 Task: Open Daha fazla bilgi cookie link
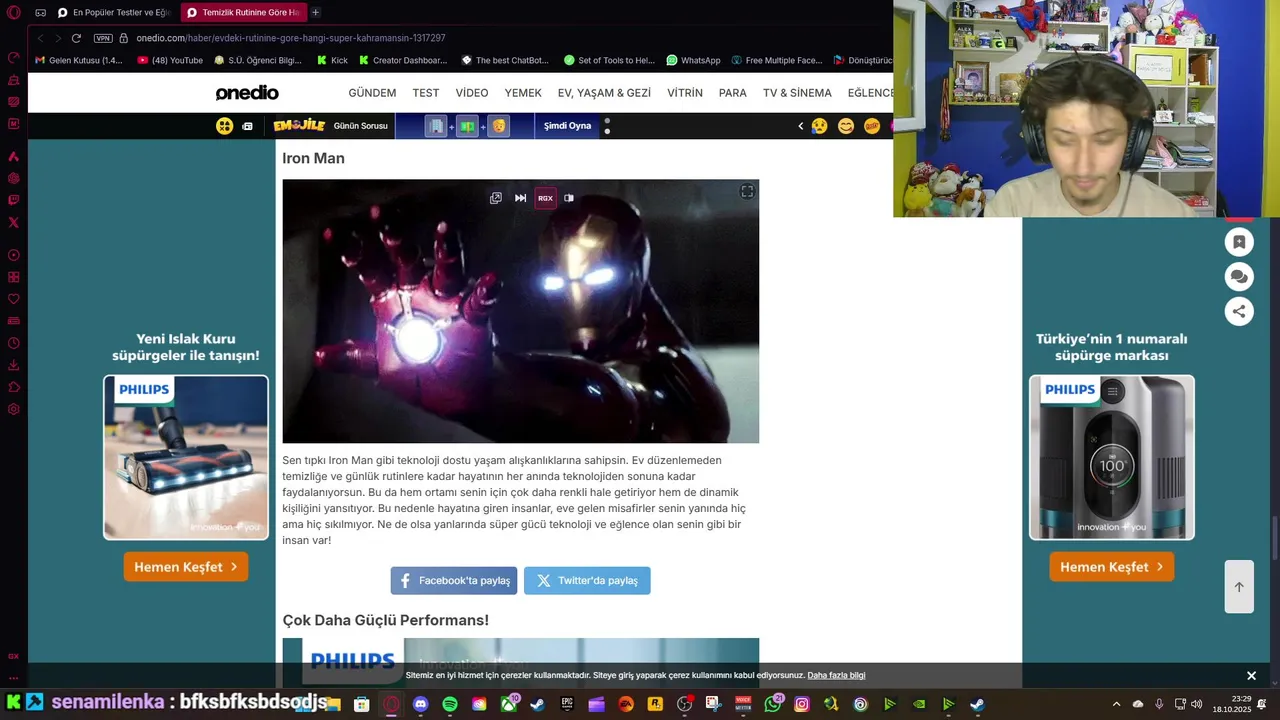click(x=836, y=675)
